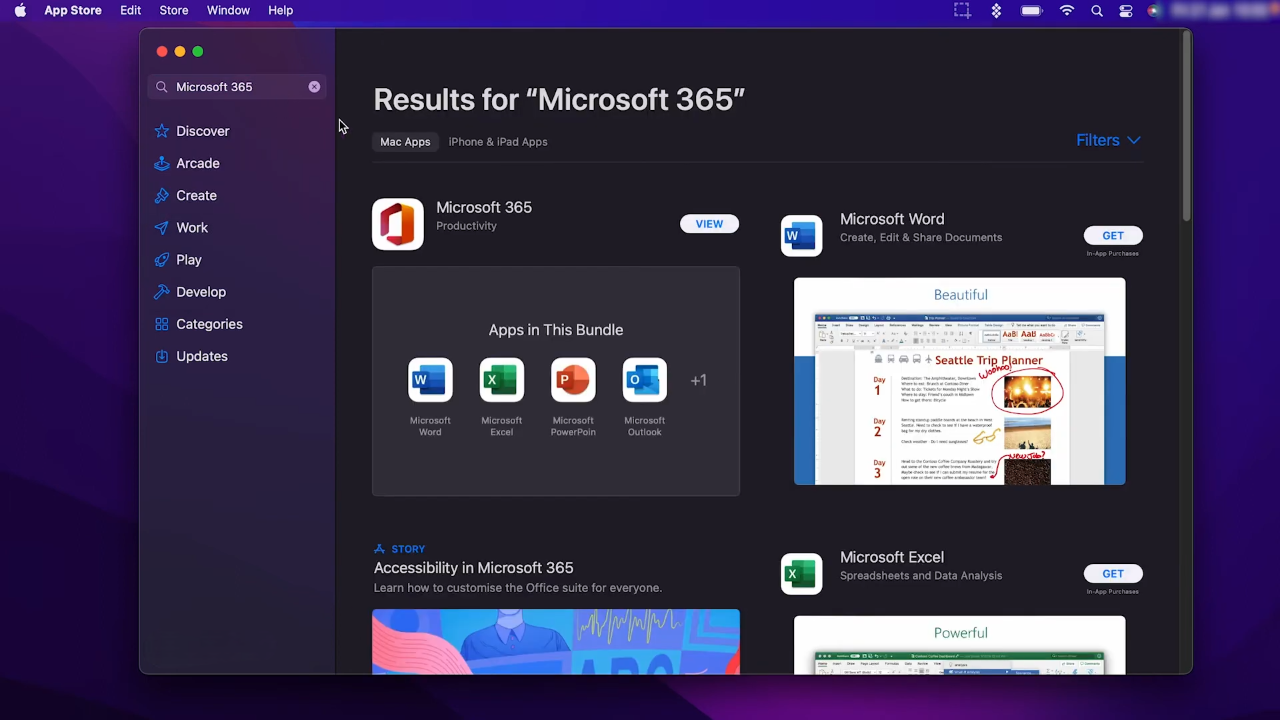This screenshot has width=1280, height=720.
Task: Open the Store menu in the menu bar
Action: 173,10
